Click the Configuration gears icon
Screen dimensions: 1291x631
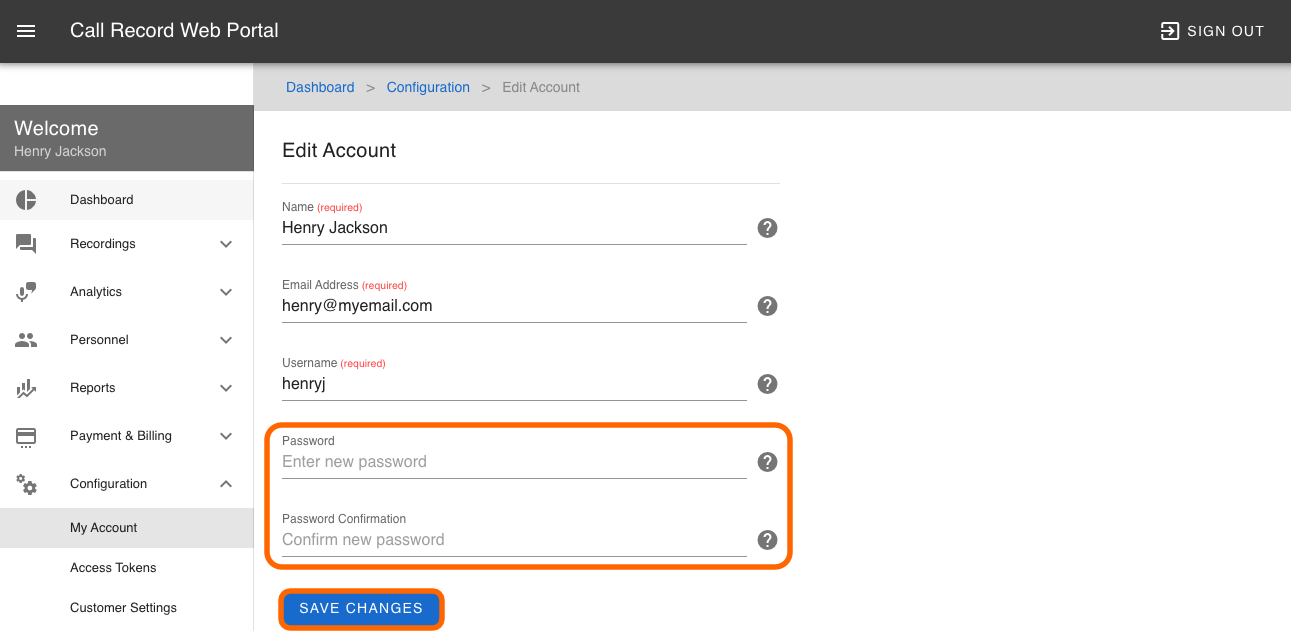point(26,484)
